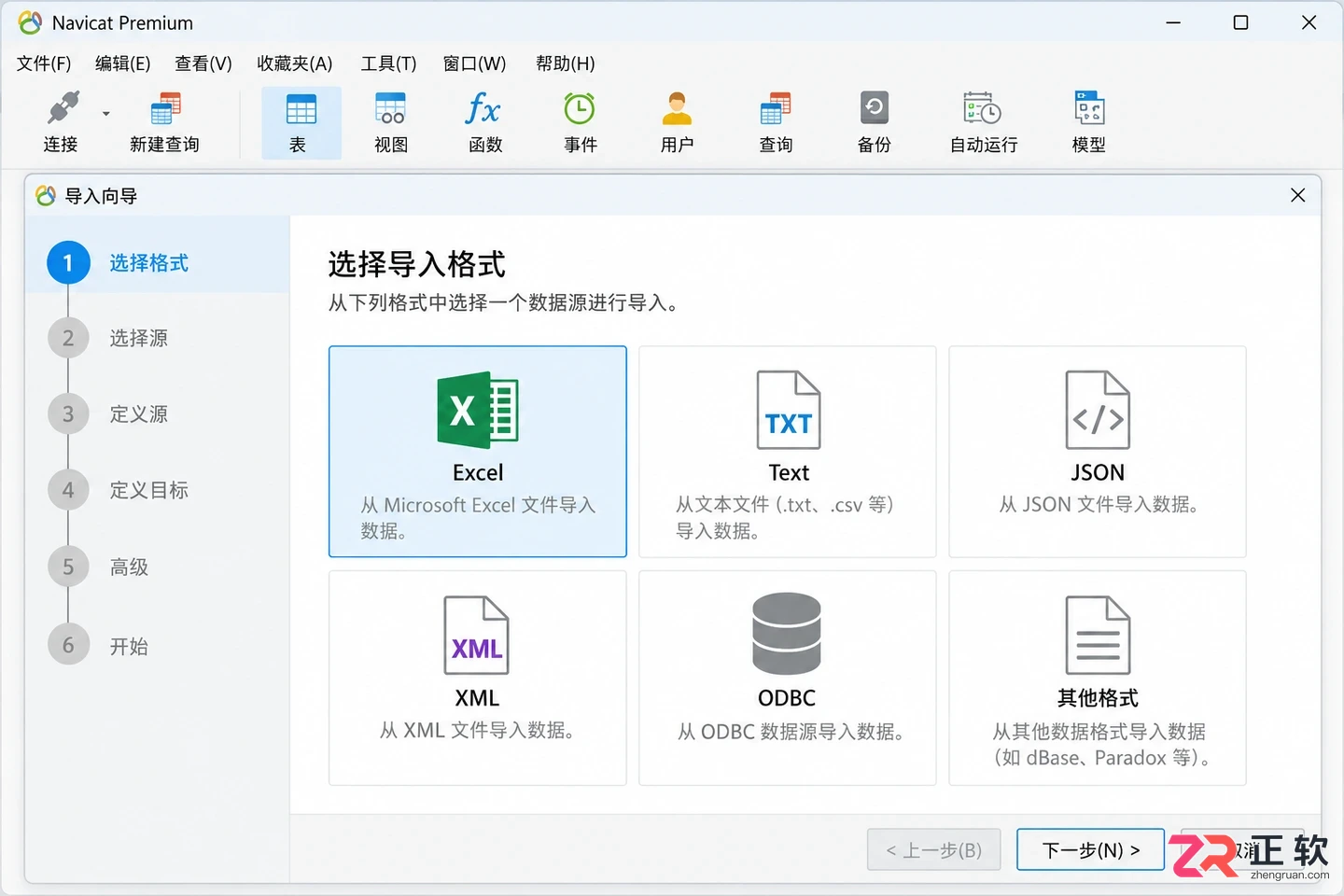This screenshot has height=896, width=1344.
Task: Expand the 连接 dropdown arrow
Action: pos(105,114)
